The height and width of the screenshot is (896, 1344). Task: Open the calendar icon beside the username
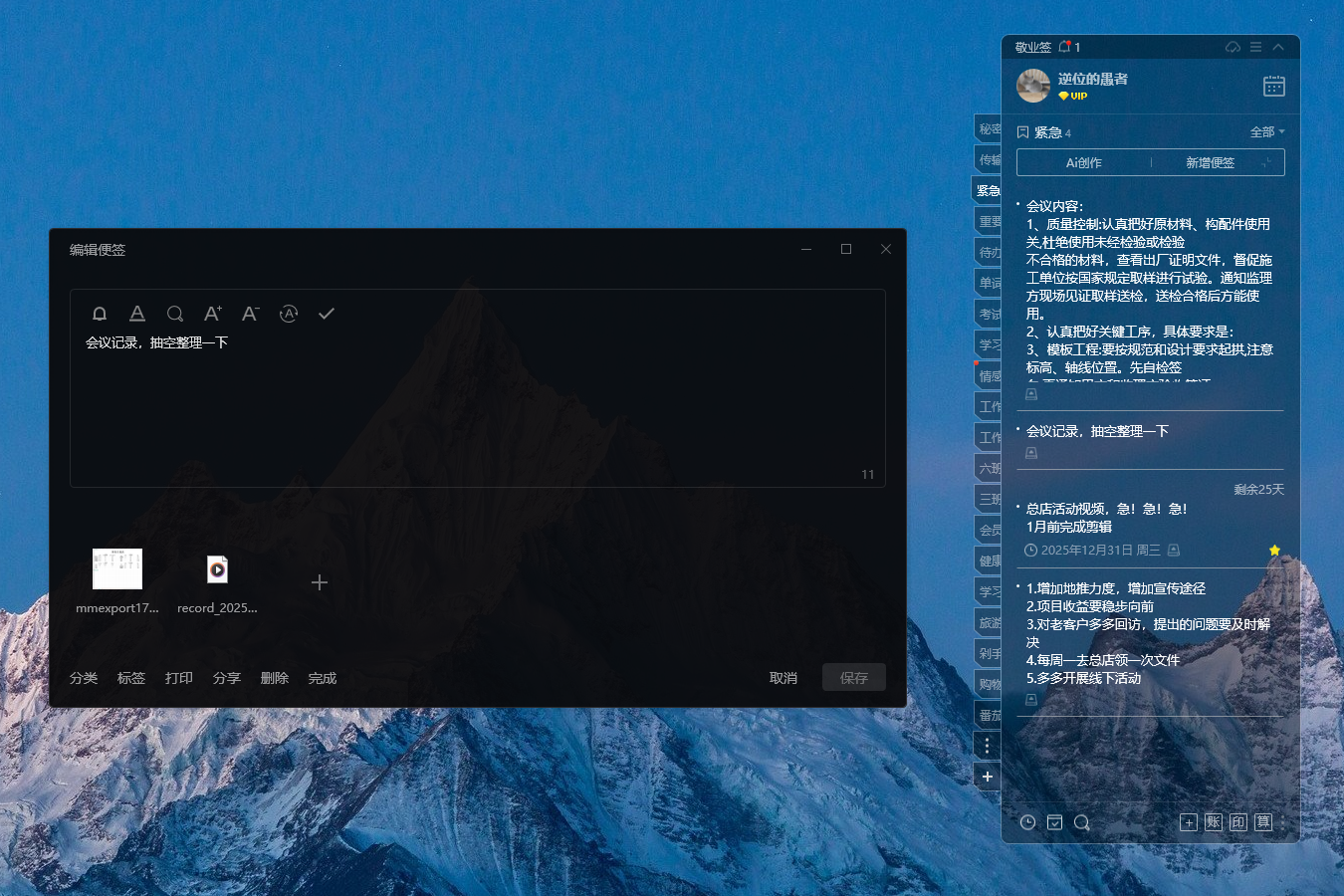point(1273,87)
